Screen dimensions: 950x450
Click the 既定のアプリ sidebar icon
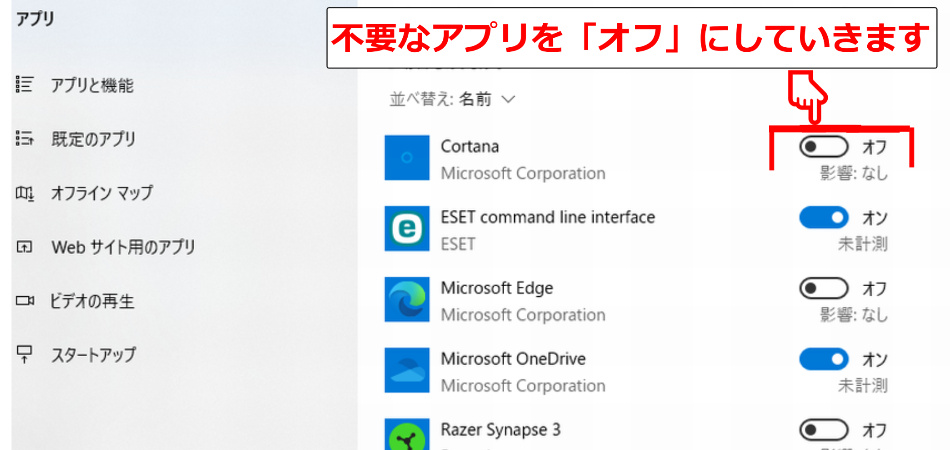(25, 139)
